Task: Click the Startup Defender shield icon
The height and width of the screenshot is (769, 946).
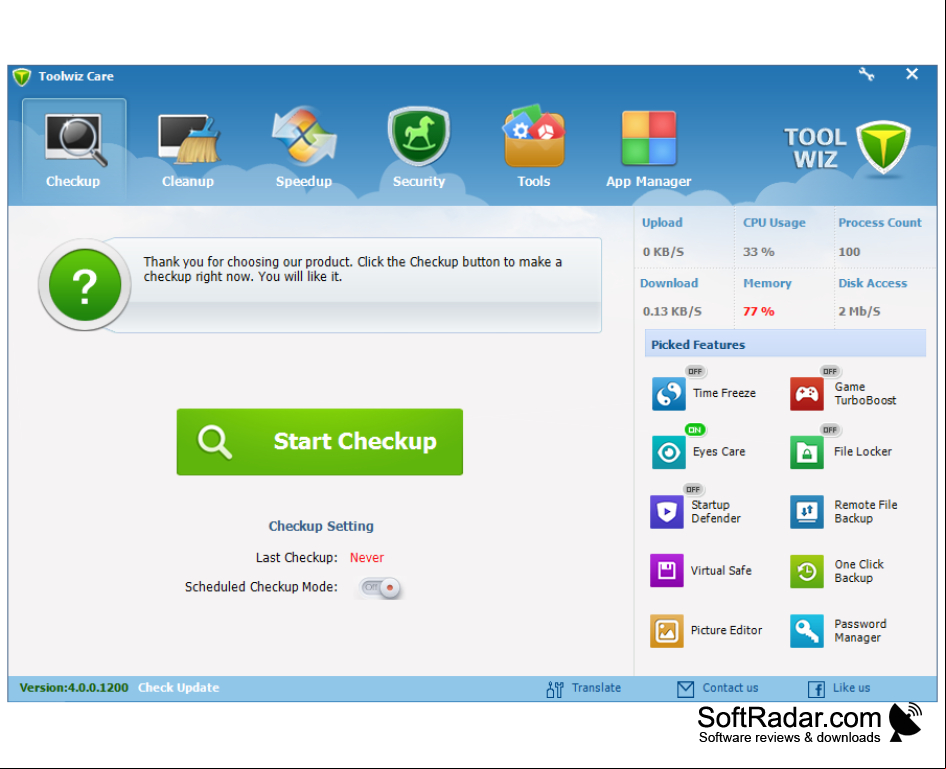Action: (x=667, y=512)
